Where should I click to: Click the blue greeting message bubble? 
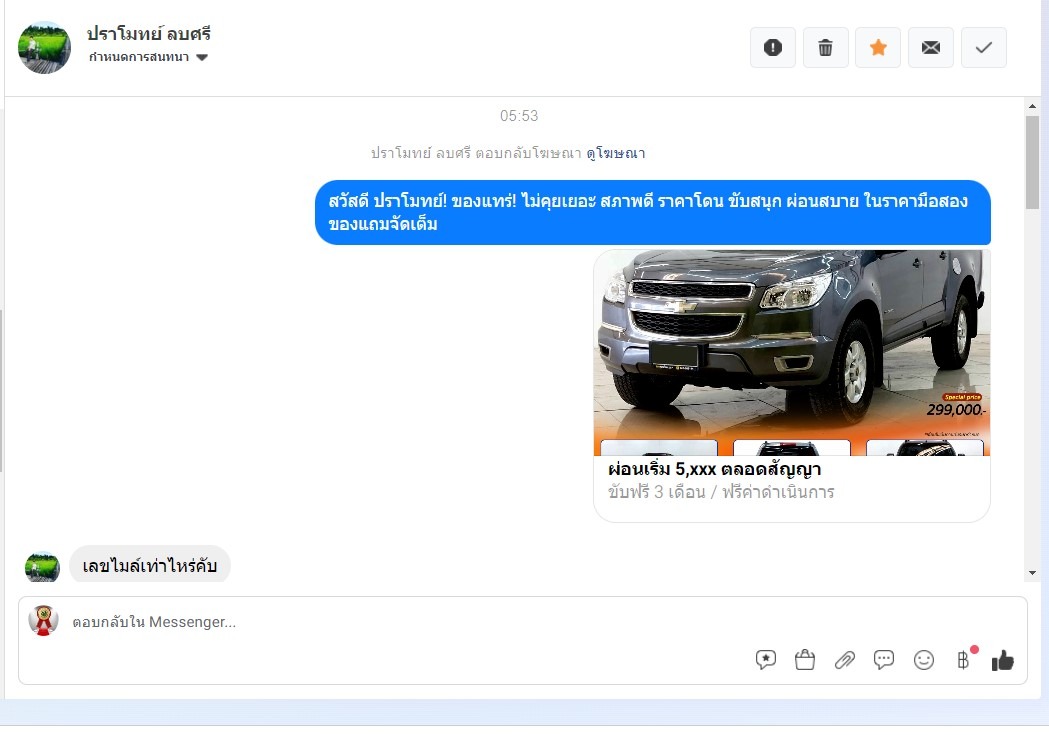[x=652, y=212]
